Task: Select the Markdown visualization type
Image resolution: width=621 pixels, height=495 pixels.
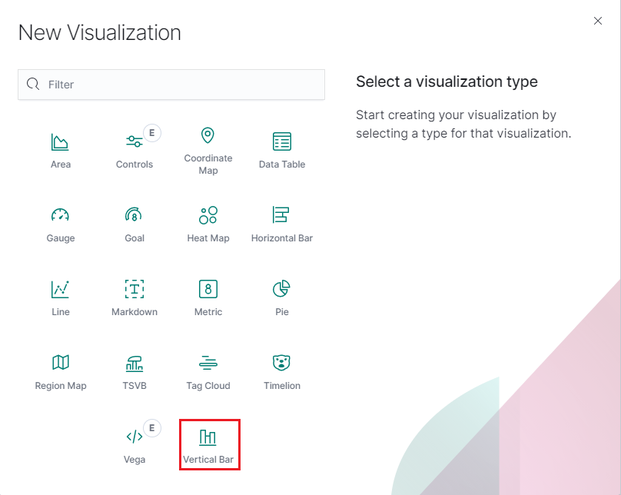Action: tap(134, 296)
